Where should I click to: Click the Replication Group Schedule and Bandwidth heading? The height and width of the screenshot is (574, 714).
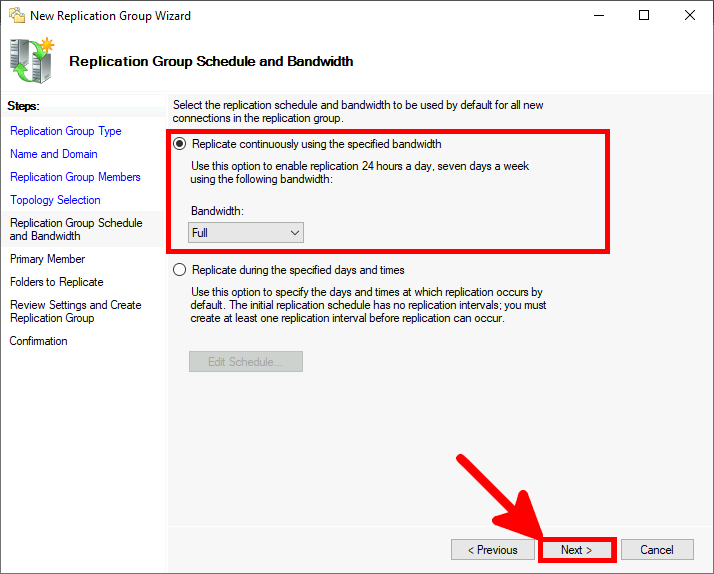point(211,61)
